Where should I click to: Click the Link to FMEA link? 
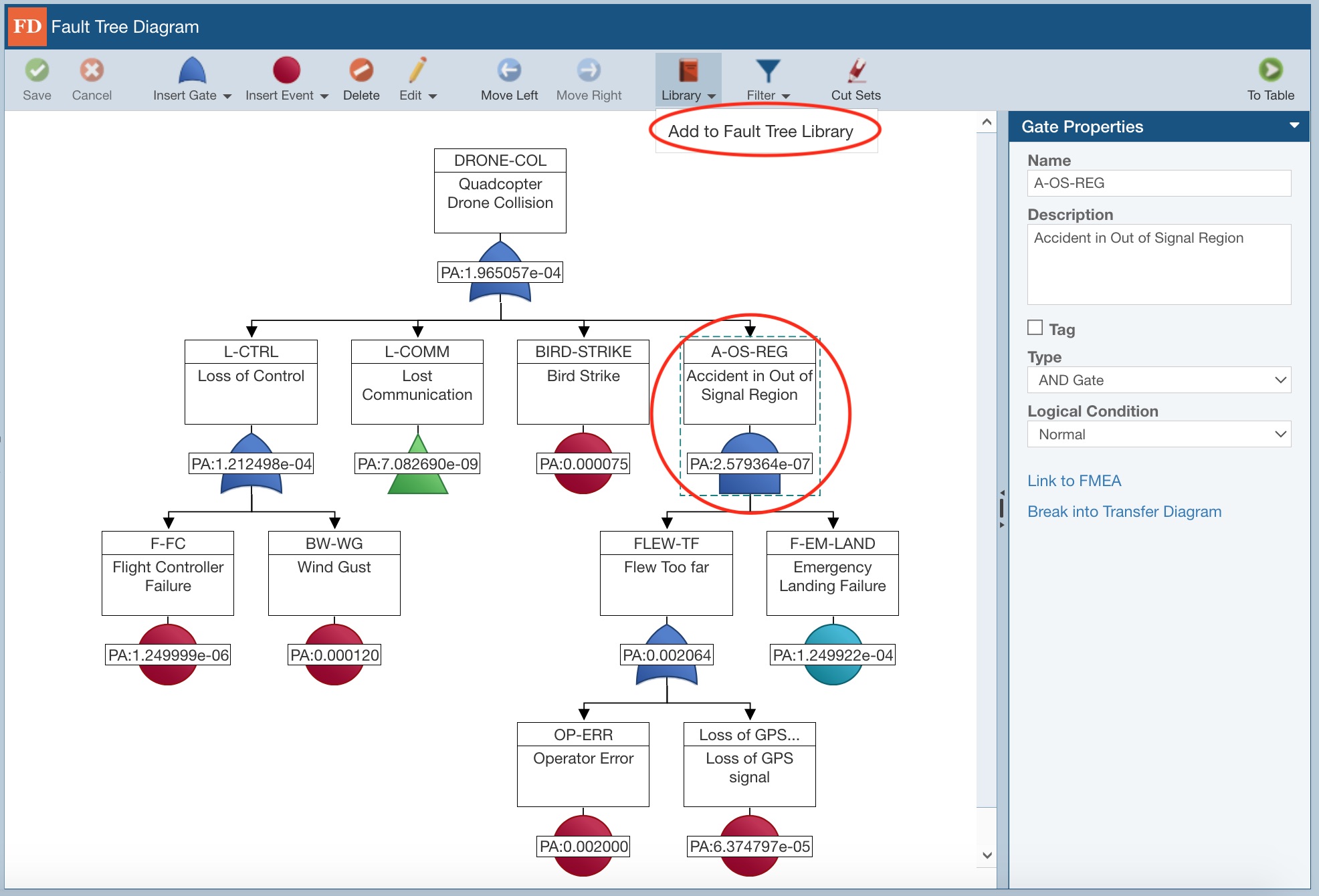pyautogui.click(x=1074, y=480)
